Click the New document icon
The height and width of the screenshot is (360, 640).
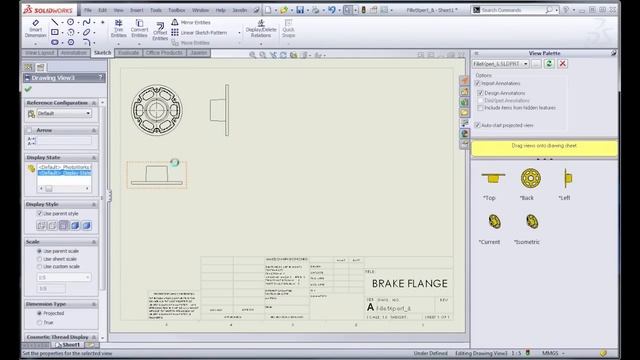point(268,10)
